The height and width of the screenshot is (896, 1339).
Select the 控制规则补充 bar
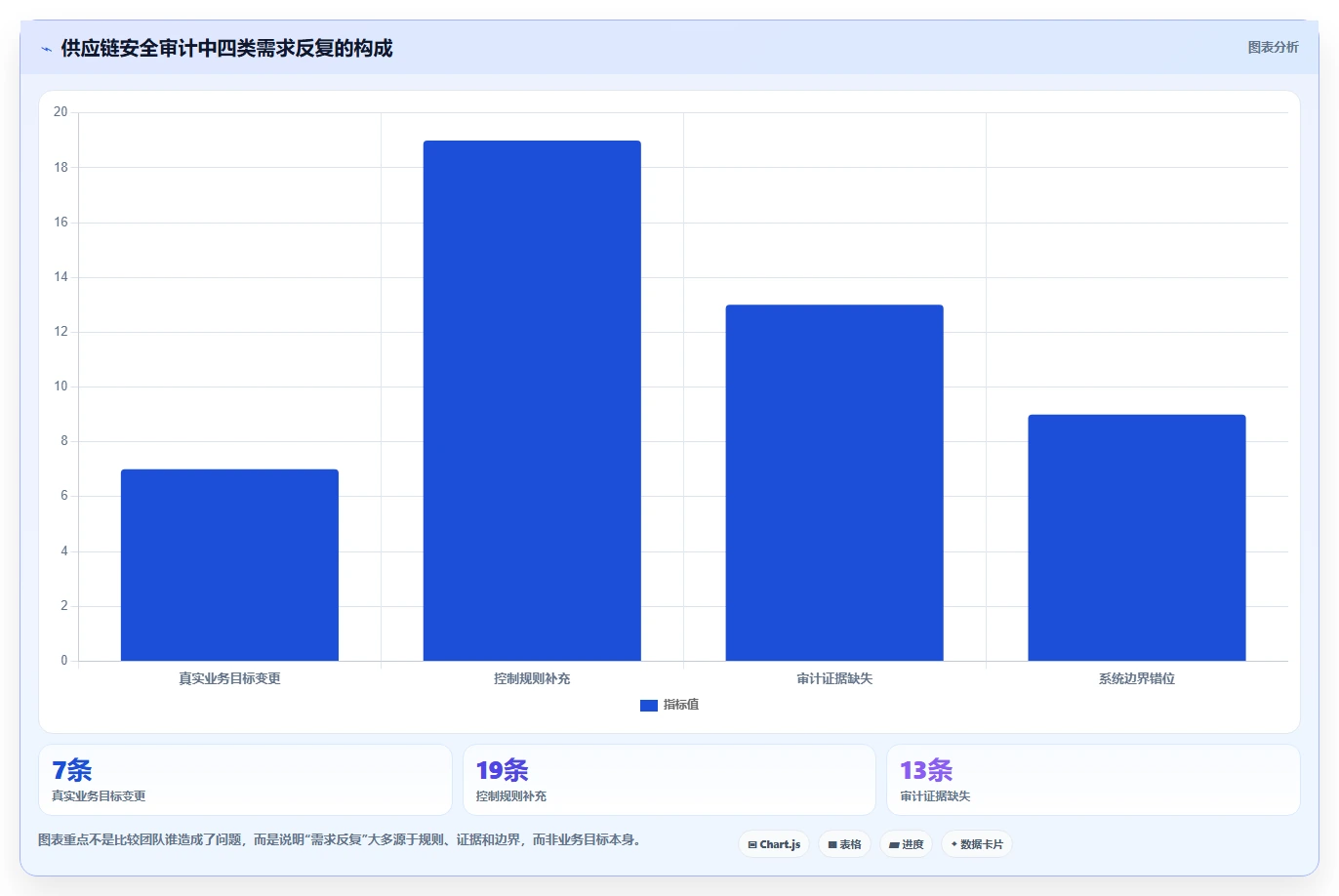click(x=532, y=401)
